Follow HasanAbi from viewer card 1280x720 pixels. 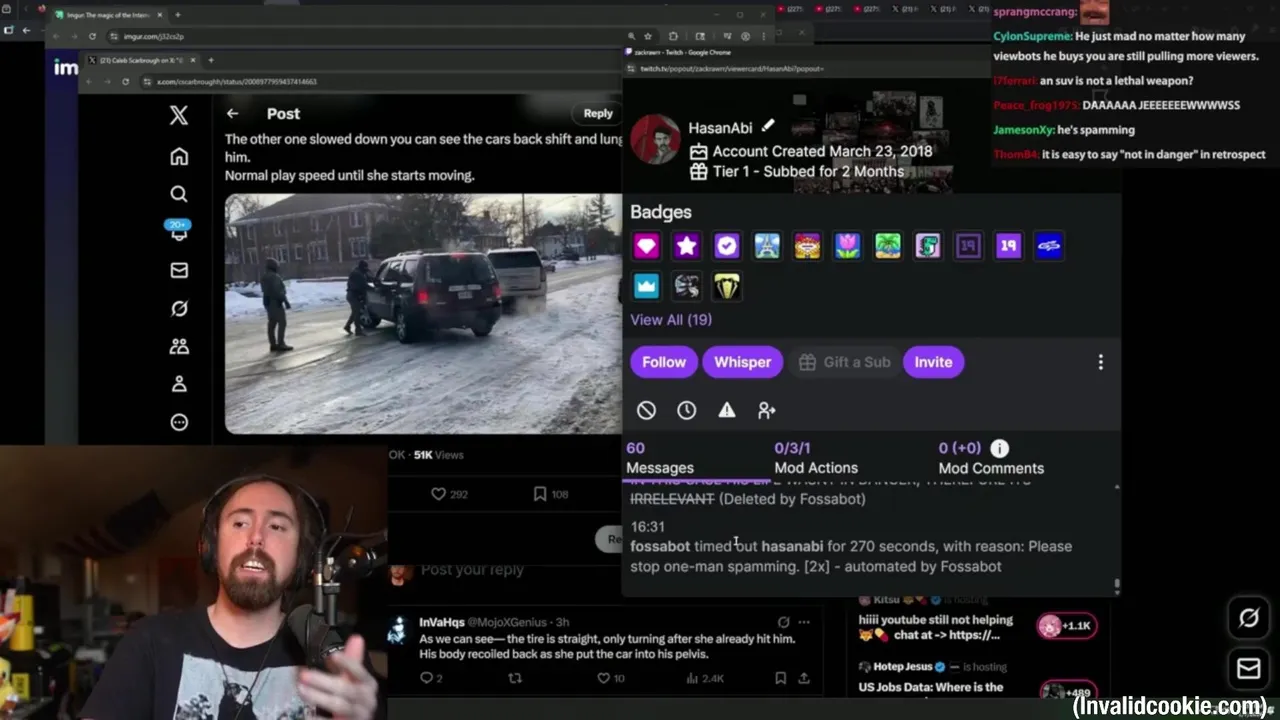click(664, 362)
